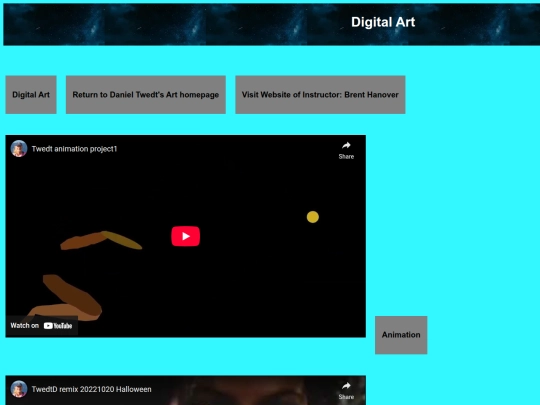Open channel avatar on Twedt animation project1 video
Viewport: 540px width, 405px height.
point(19,149)
